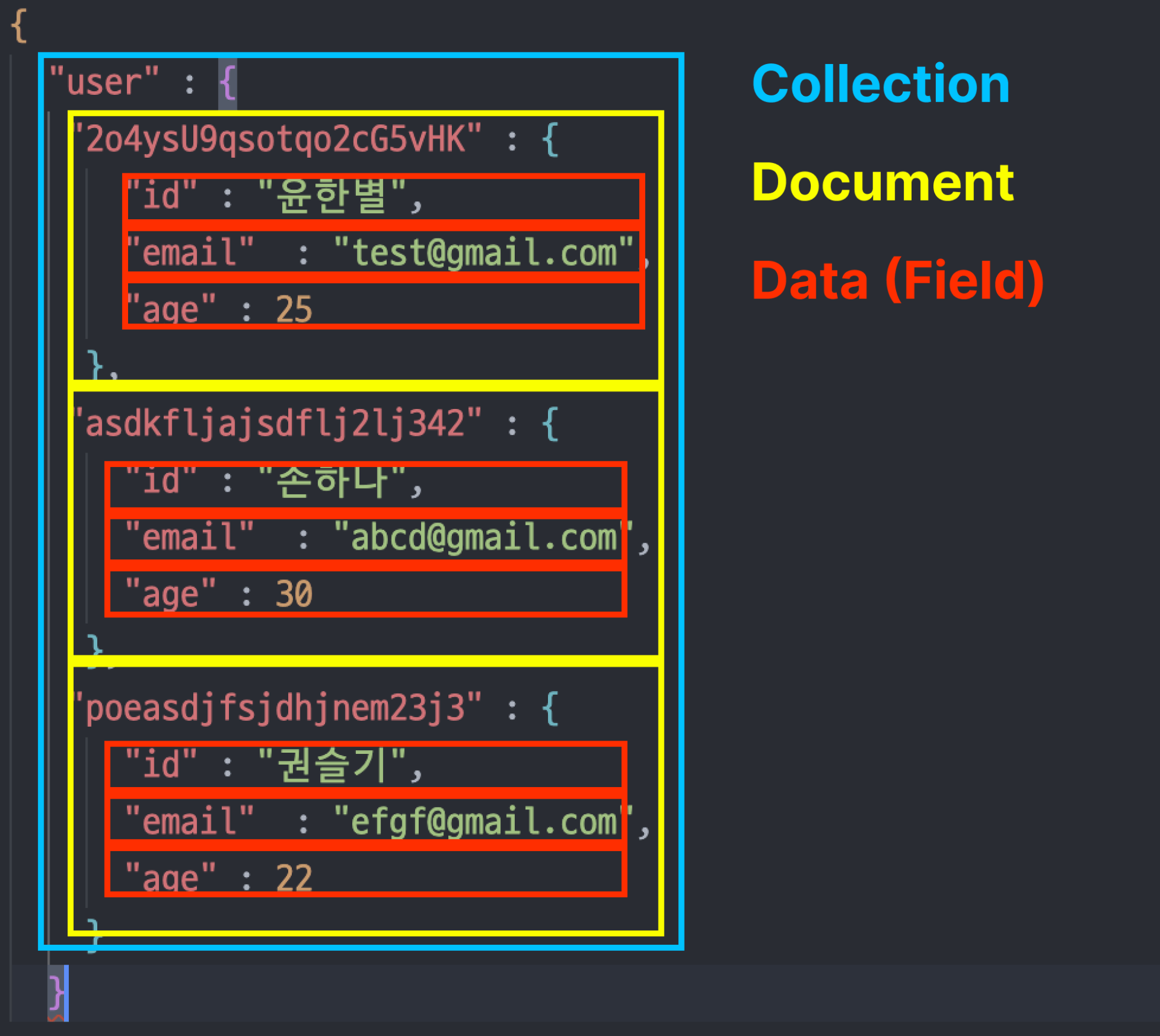Click the email value "efgf@gmail.com"
Viewport: 1160px width, 1036px height.
pos(484,822)
